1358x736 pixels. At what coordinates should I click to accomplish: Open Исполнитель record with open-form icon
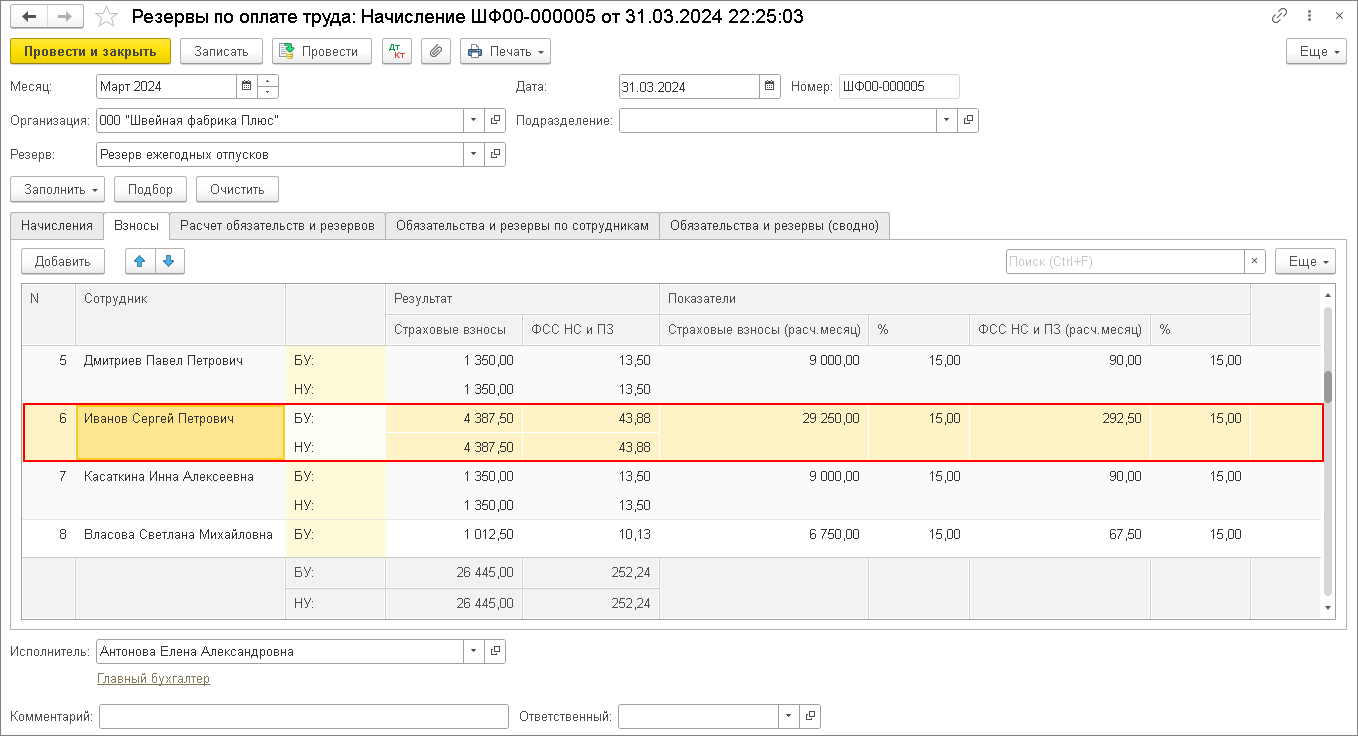coord(495,652)
